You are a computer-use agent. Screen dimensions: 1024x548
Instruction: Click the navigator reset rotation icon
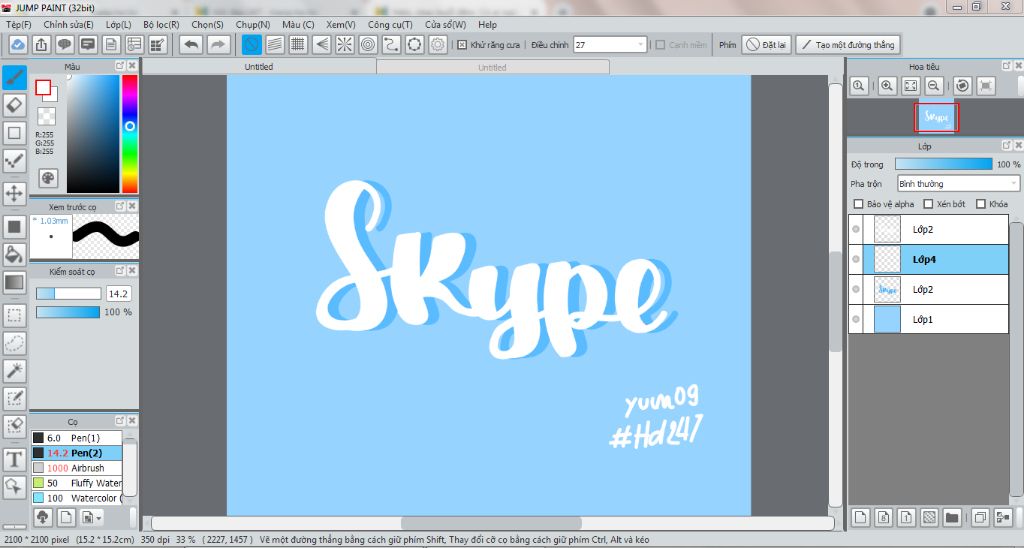pyautogui.click(x=962, y=85)
